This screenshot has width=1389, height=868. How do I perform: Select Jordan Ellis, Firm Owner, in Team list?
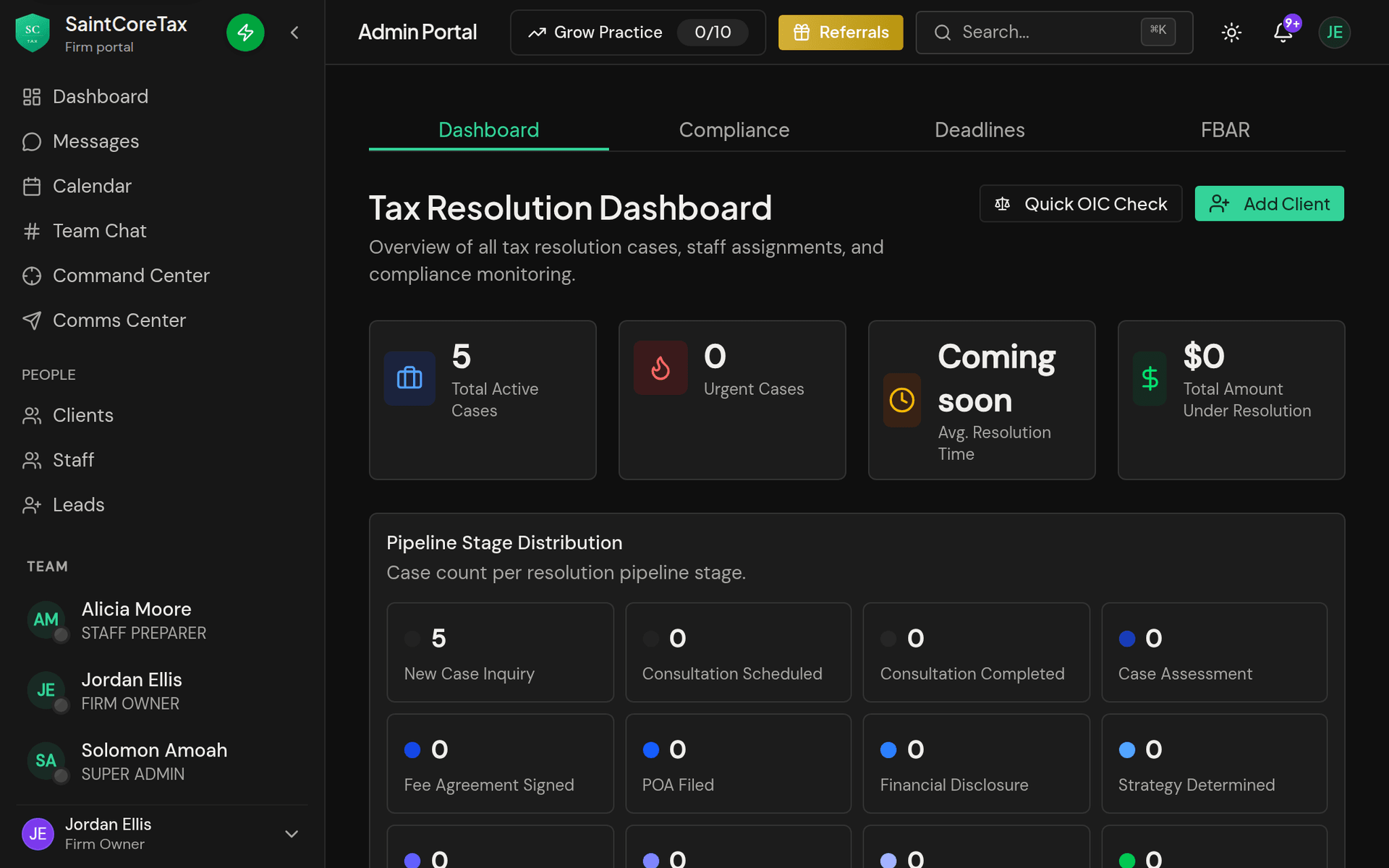tap(162, 691)
